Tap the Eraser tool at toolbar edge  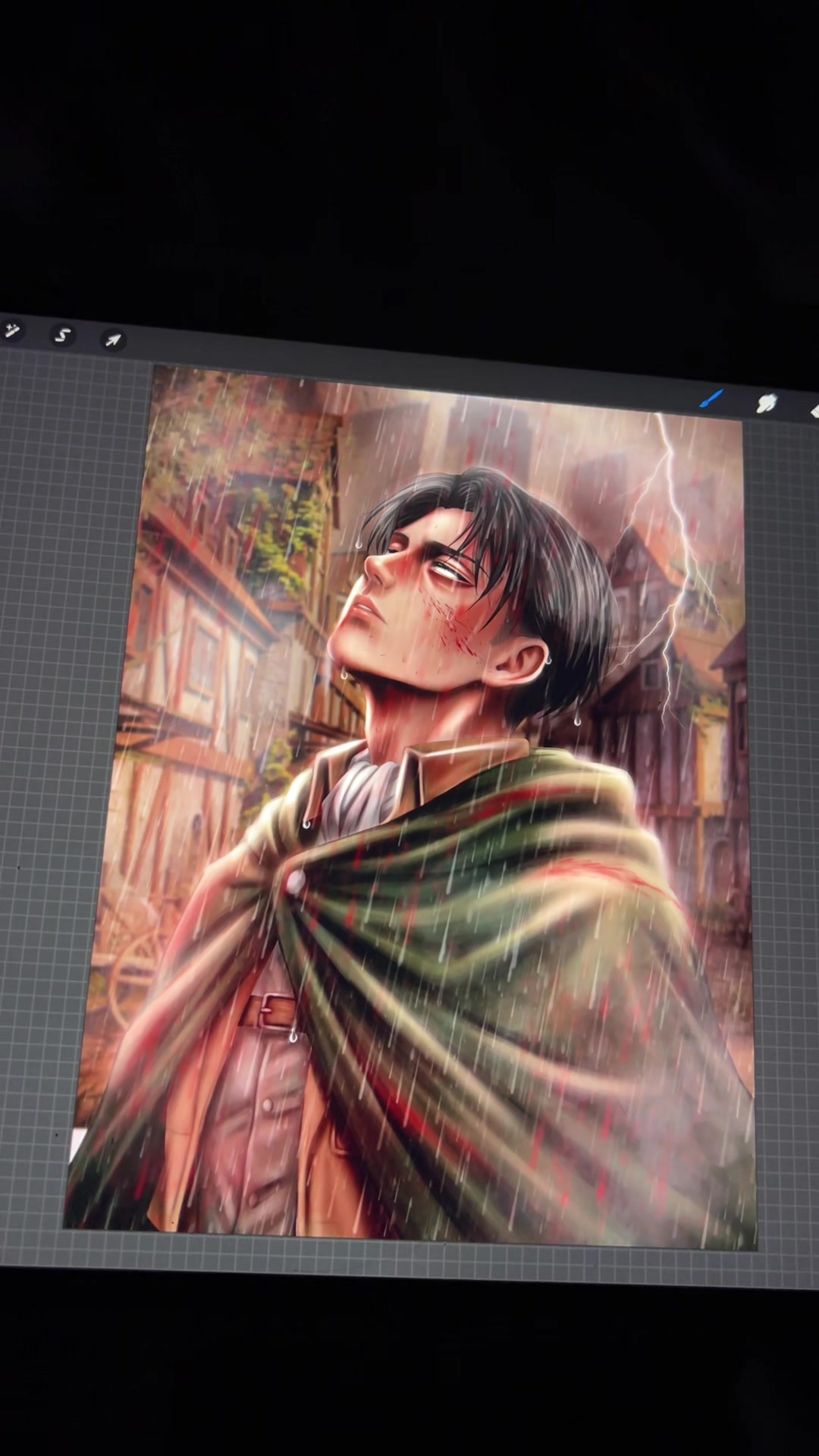click(814, 410)
